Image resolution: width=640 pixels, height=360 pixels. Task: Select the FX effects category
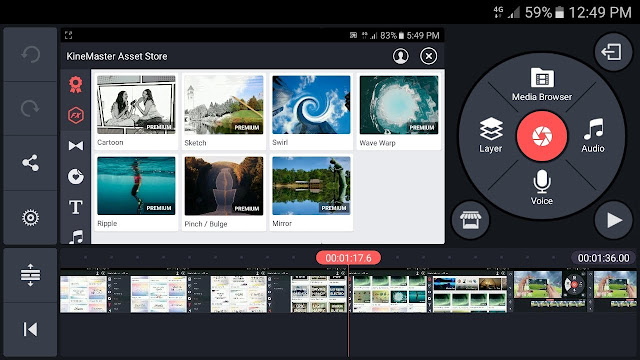[76, 116]
